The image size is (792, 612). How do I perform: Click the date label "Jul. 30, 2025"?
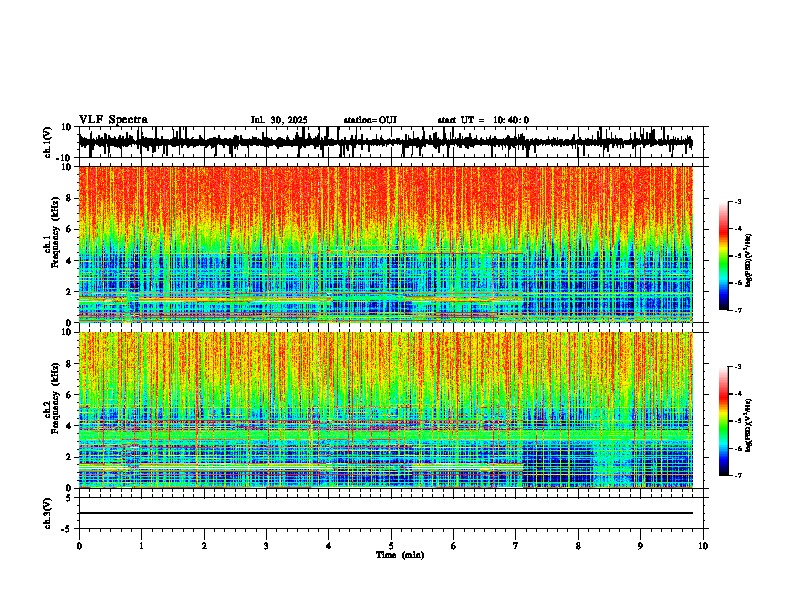(x=279, y=120)
